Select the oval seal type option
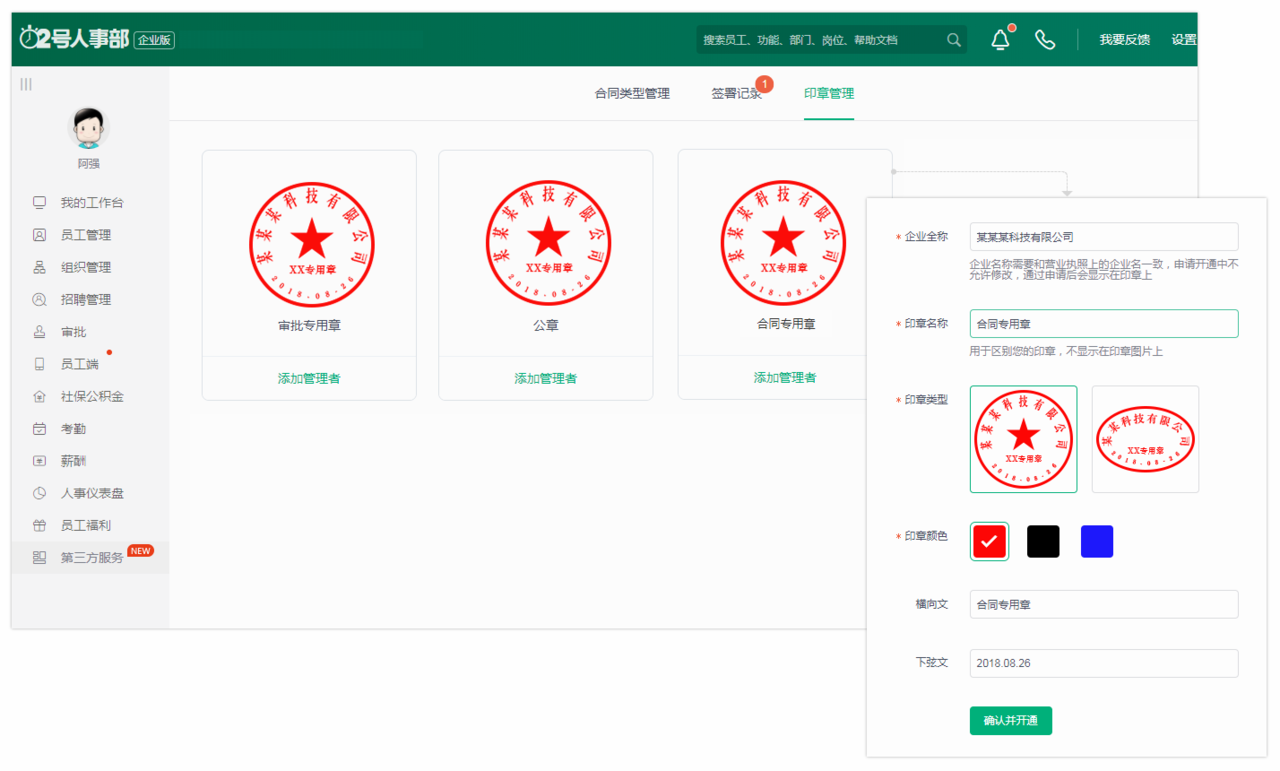Viewport: 1280px width, 771px height. pyautogui.click(x=1145, y=439)
